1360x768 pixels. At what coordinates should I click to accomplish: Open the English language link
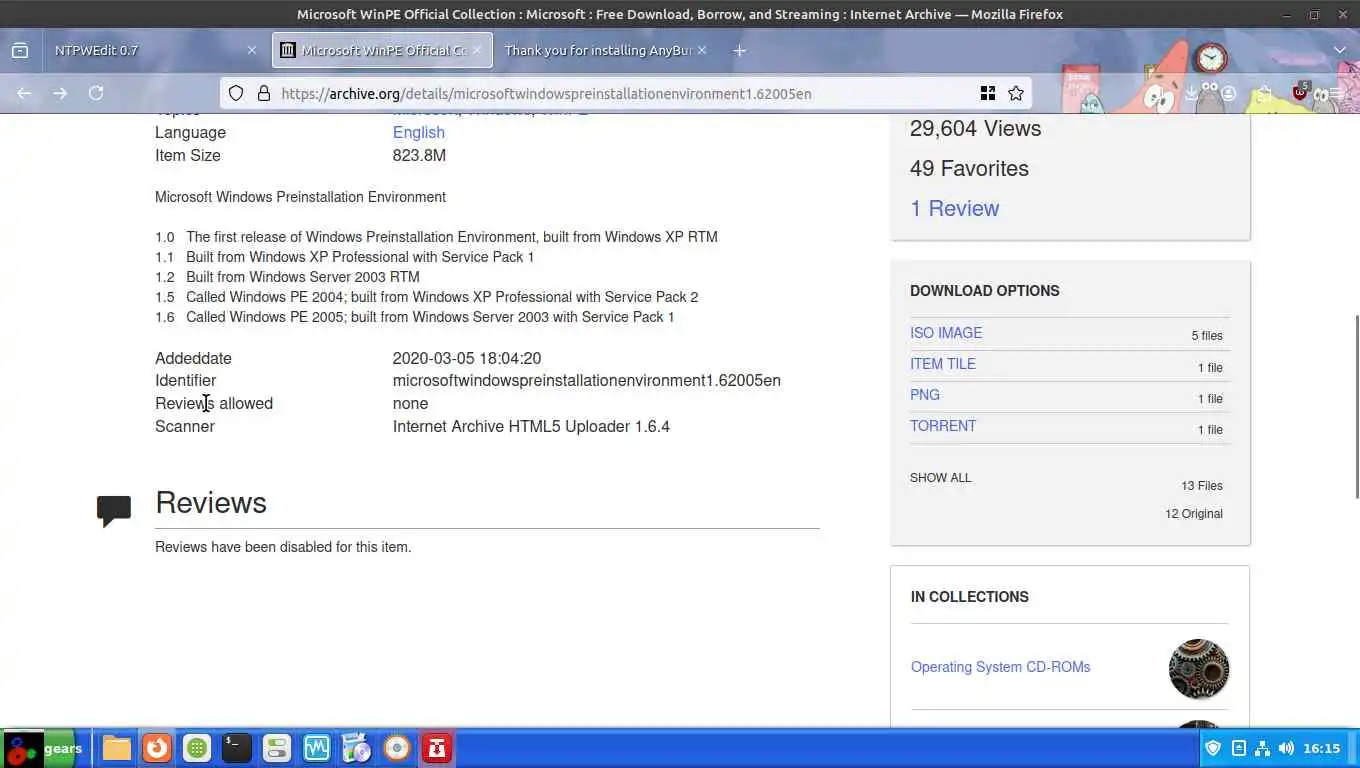click(418, 132)
